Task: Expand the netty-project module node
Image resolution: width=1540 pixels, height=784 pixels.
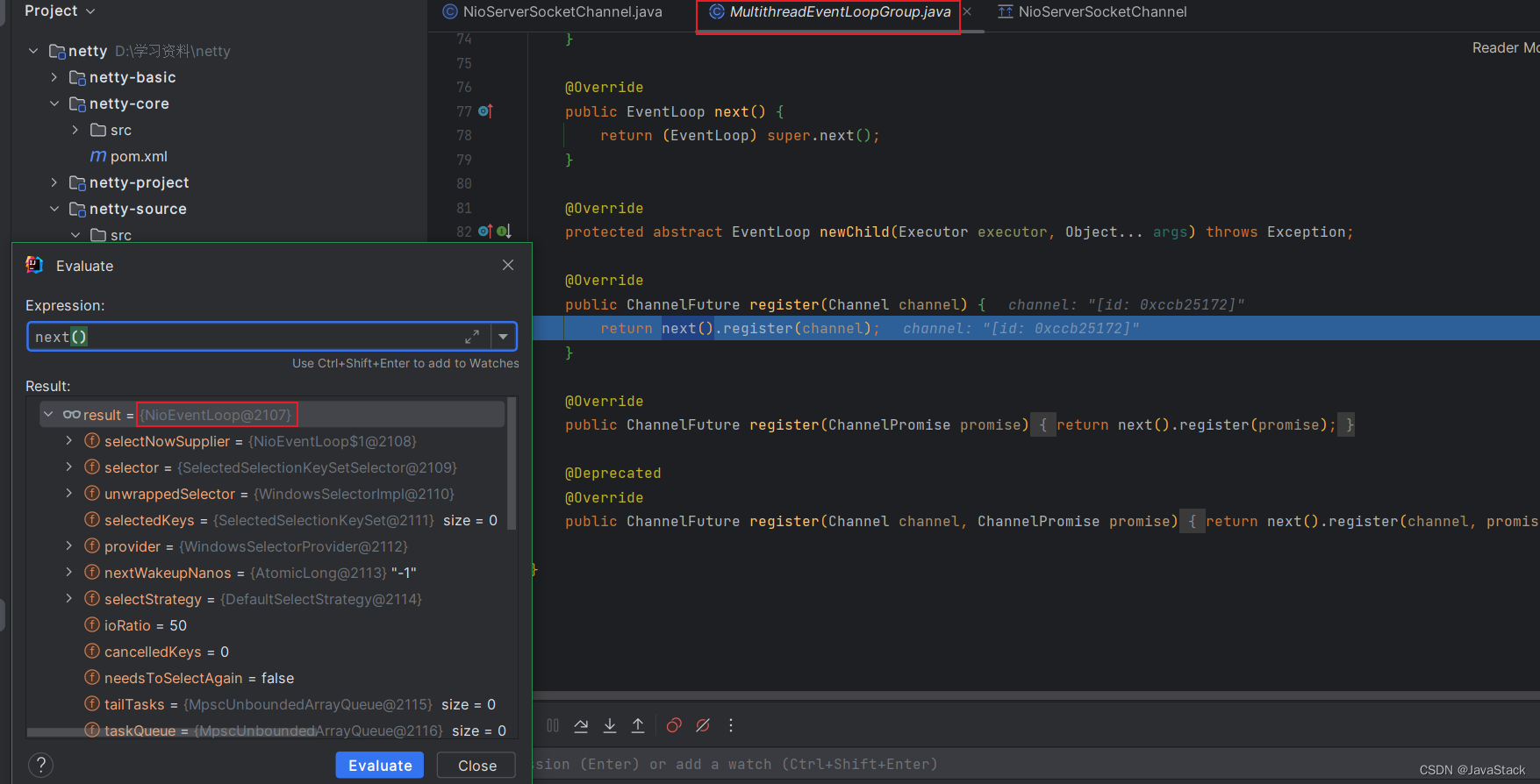Action: (54, 182)
